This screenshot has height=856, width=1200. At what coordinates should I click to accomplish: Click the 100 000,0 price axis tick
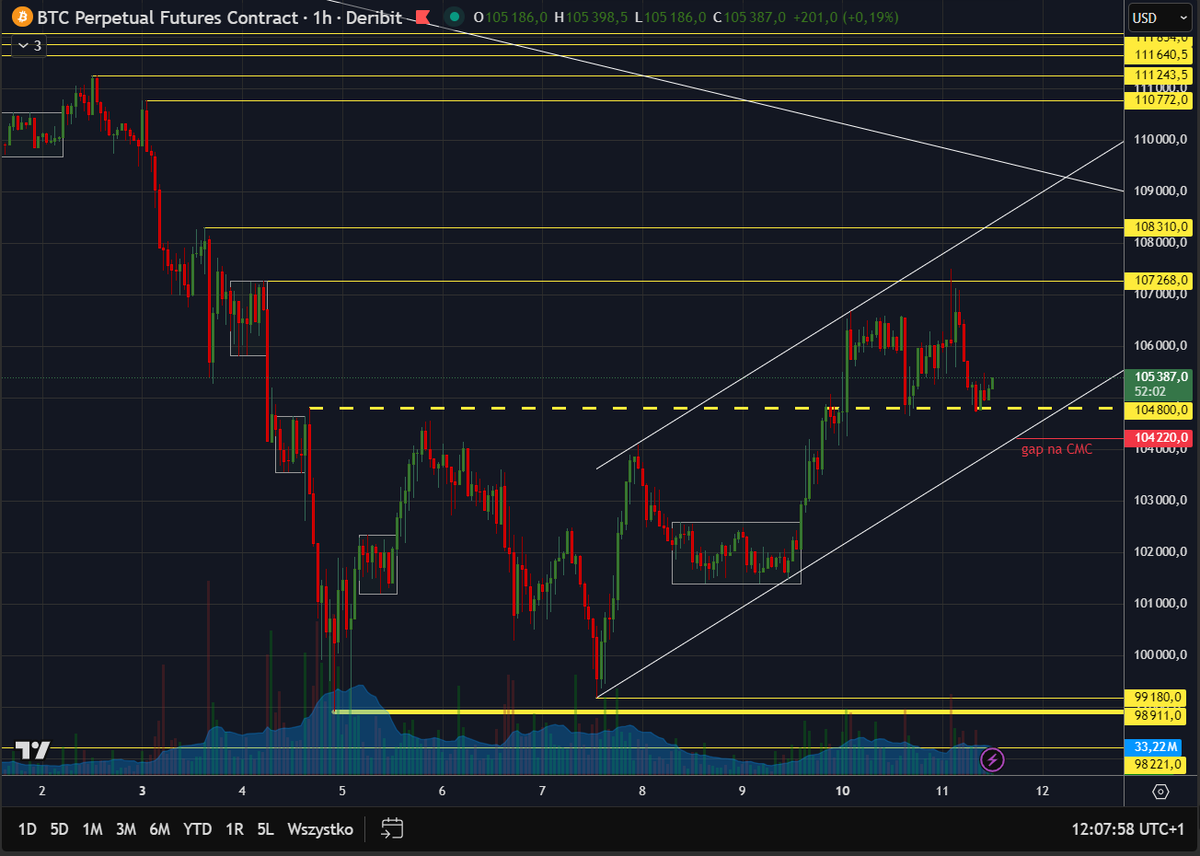pos(1160,655)
